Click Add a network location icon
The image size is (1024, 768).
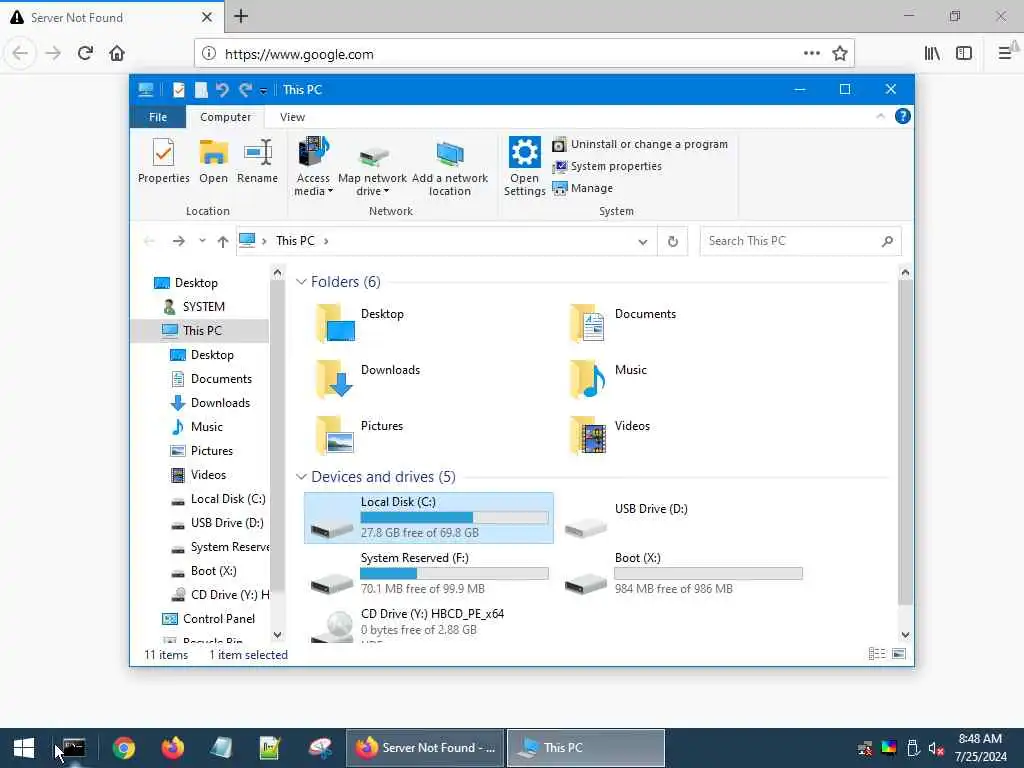[x=450, y=167]
